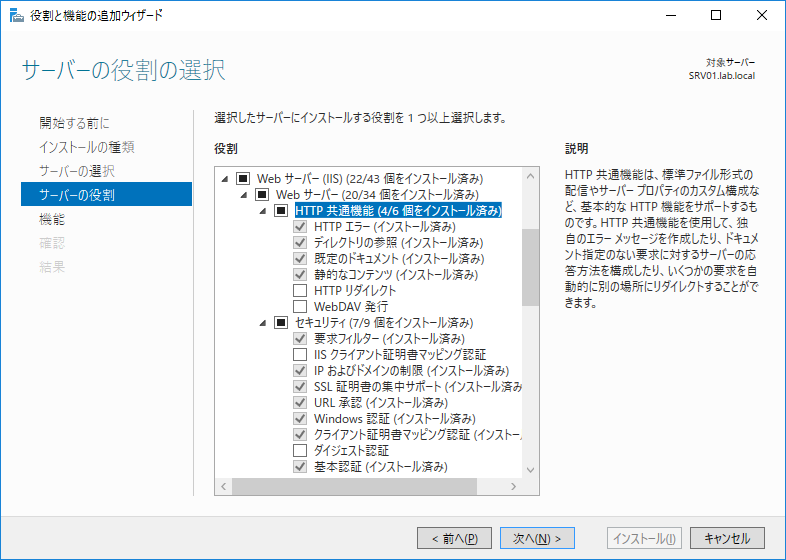Click the 基本認証 checkbox
Viewport: 786px width, 560px height.
tap(300, 466)
